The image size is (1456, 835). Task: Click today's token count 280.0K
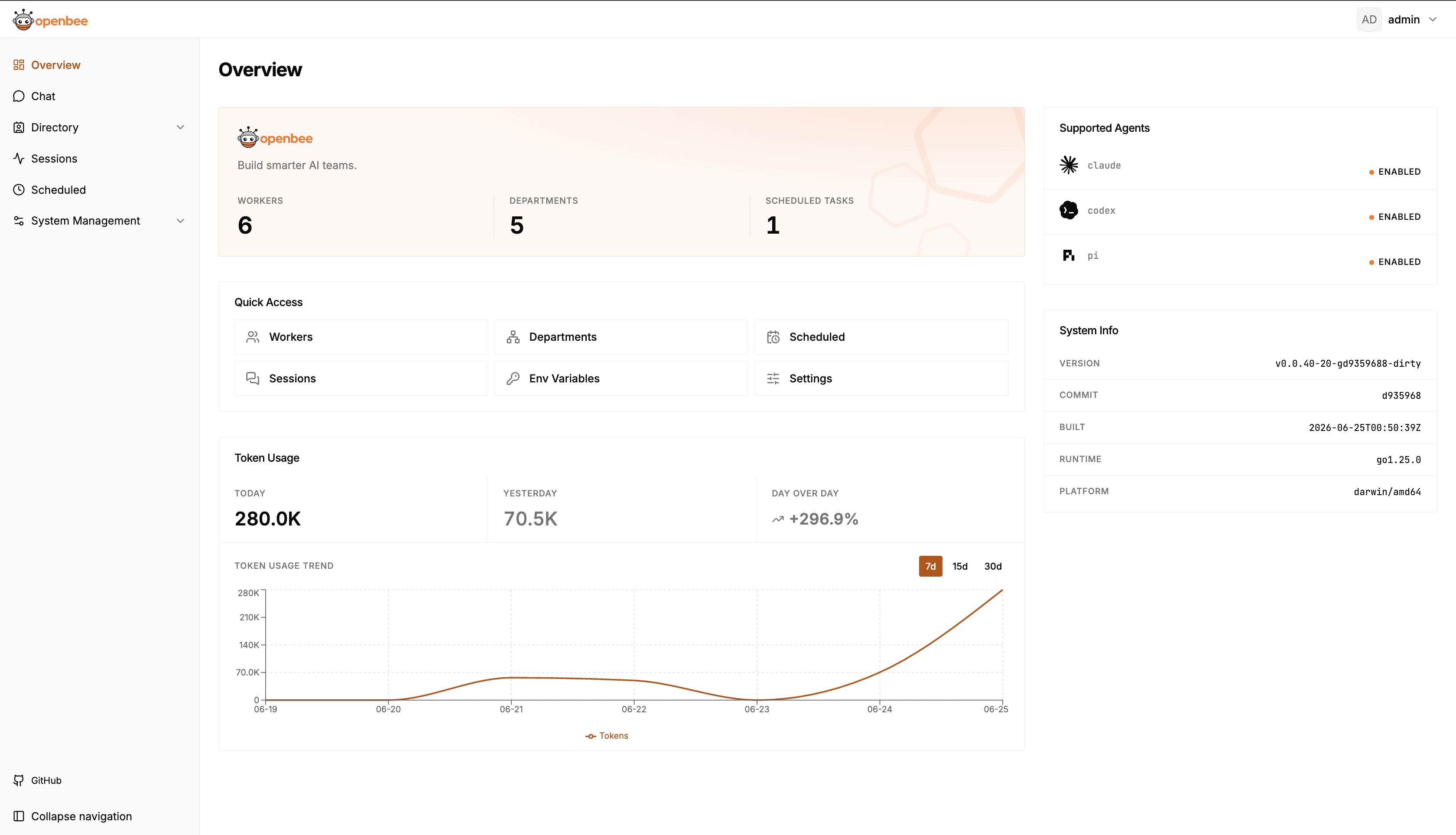tap(268, 519)
